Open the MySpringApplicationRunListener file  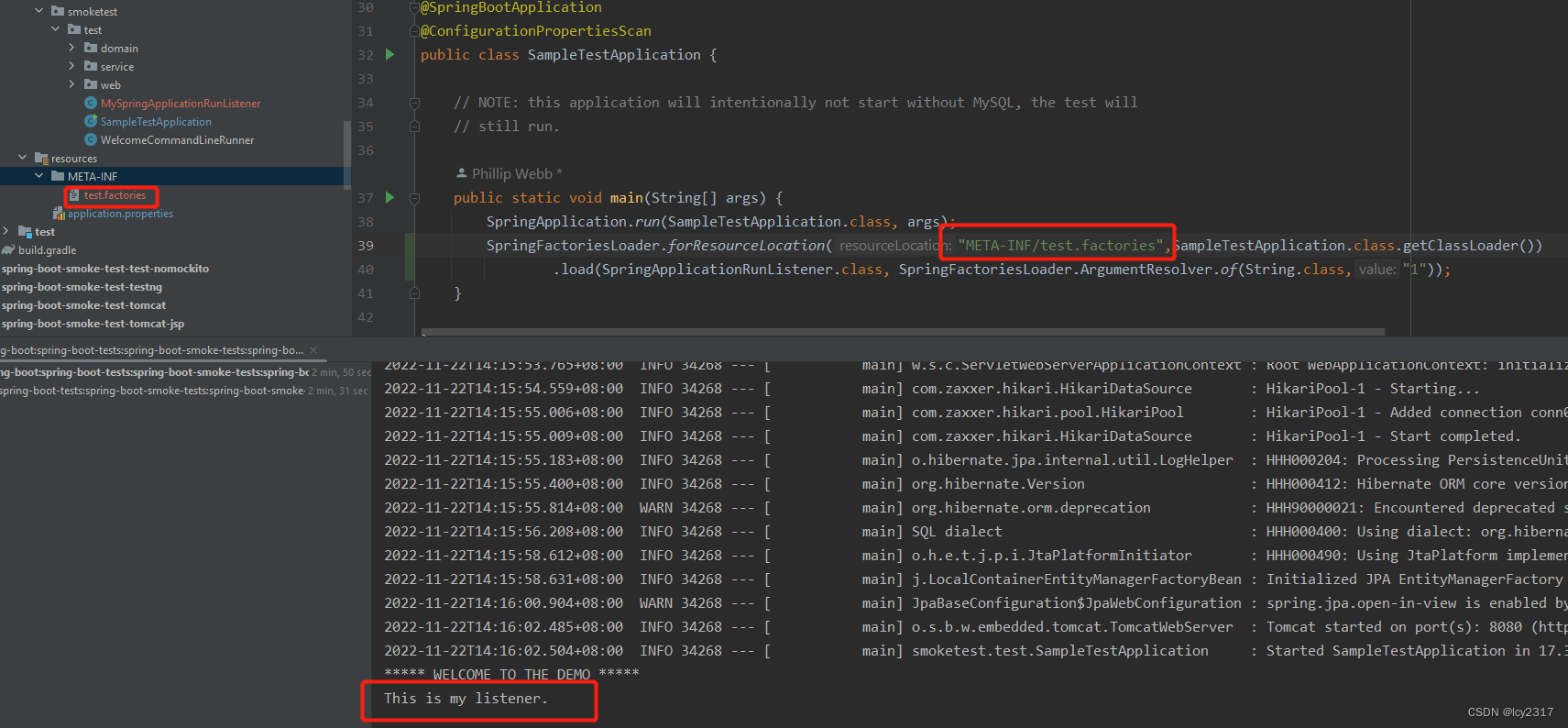pos(181,103)
